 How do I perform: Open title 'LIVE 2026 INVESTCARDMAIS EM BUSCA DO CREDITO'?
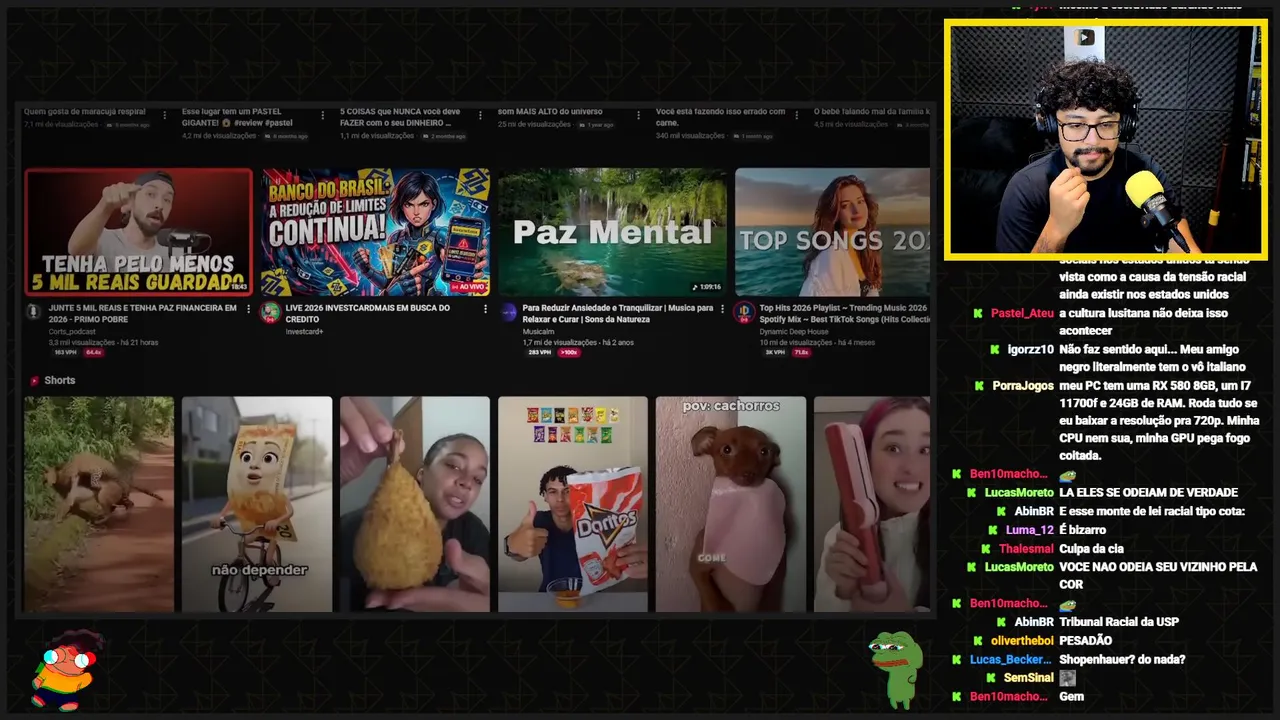(368, 313)
